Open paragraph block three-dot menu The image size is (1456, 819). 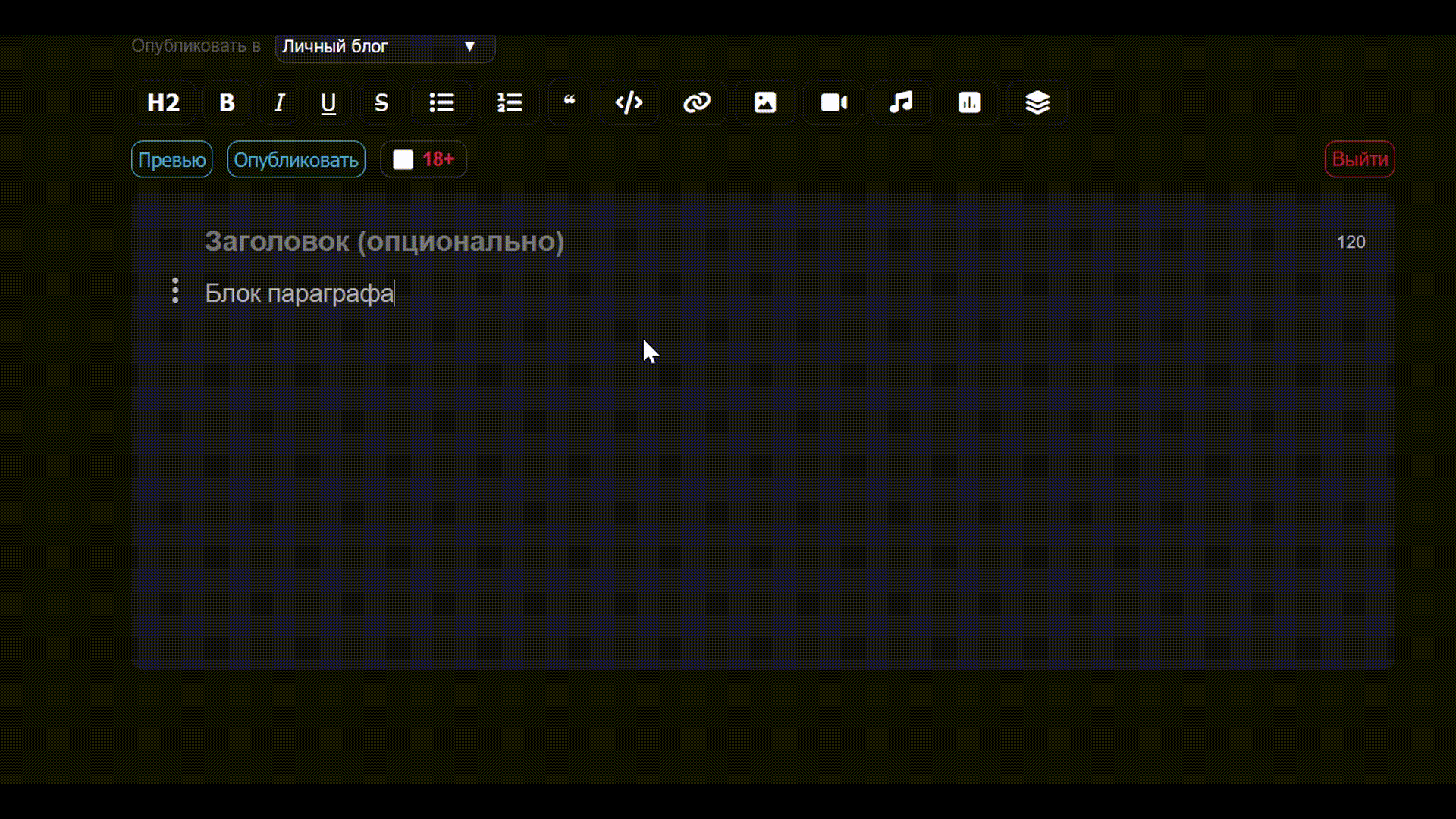click(x=175, y=291)
